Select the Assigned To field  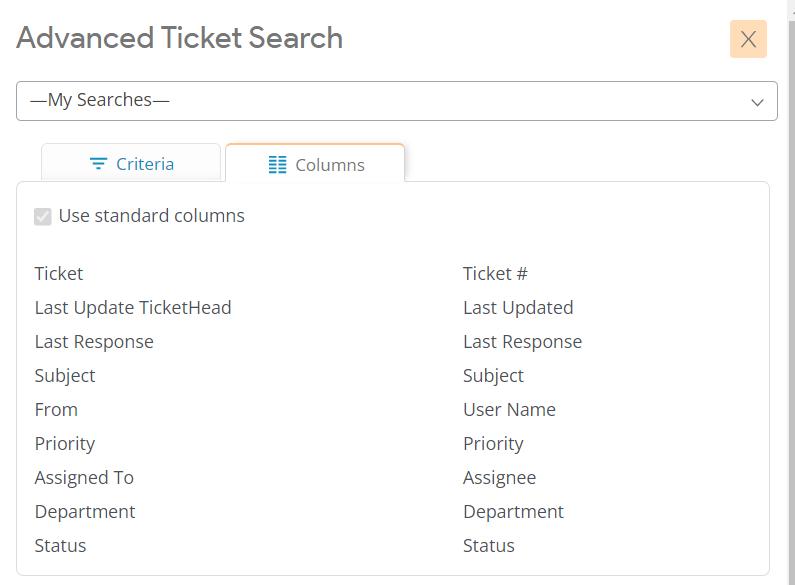pos(84,477)
